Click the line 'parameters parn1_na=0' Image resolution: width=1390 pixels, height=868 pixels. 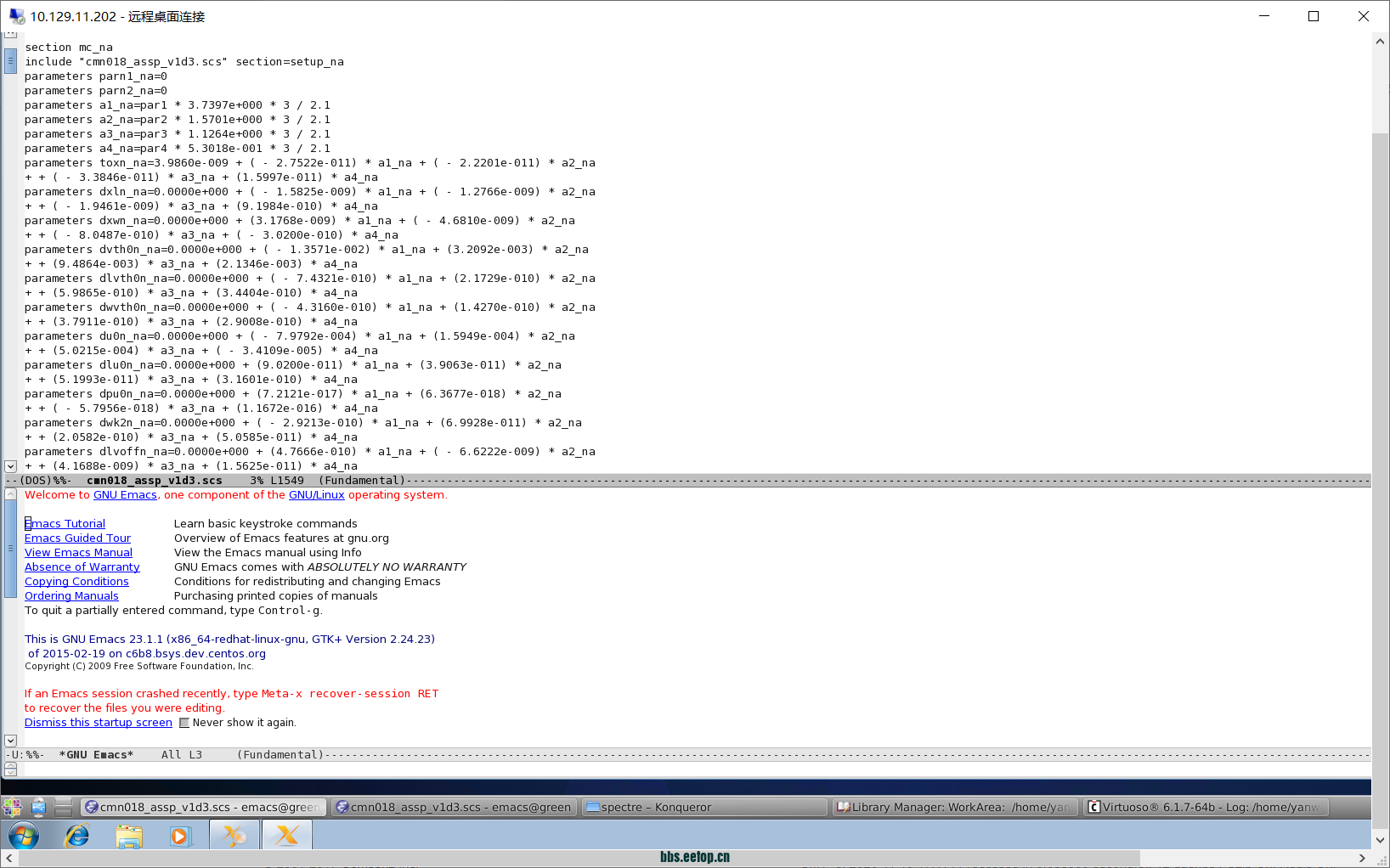coord(96,76)
